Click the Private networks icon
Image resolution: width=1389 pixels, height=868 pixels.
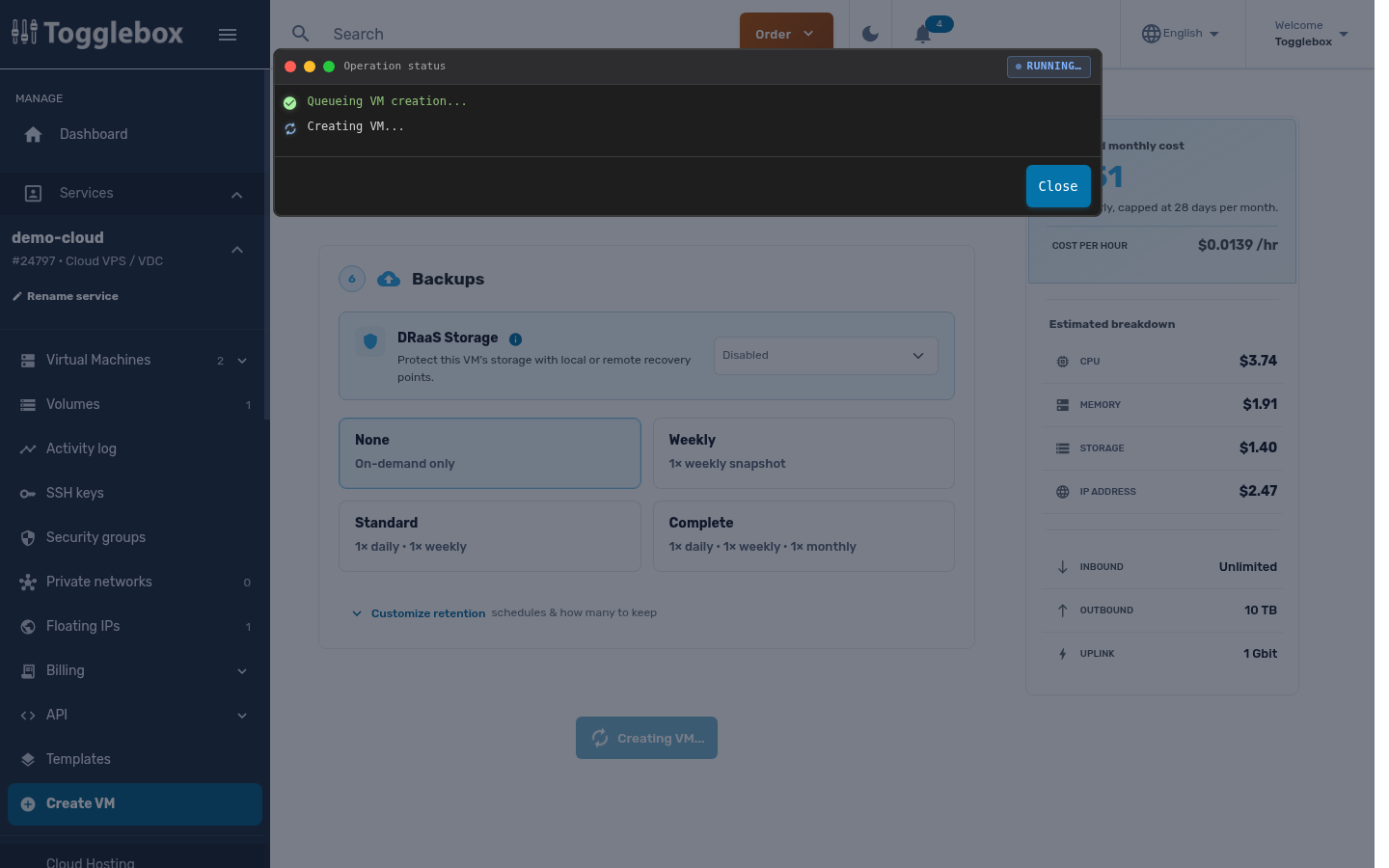click(28, 583)
